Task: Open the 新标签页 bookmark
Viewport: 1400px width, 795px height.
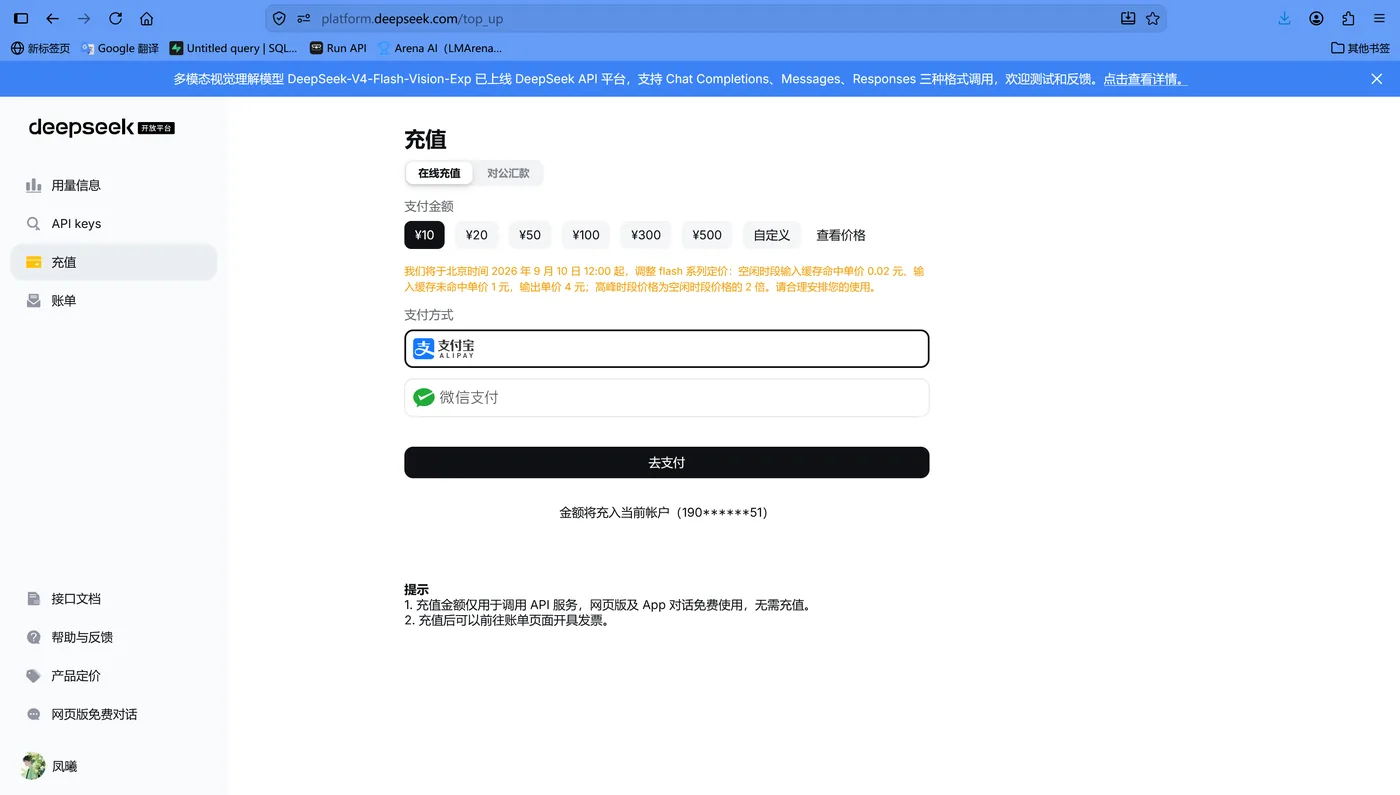Action: coord(41,48)
